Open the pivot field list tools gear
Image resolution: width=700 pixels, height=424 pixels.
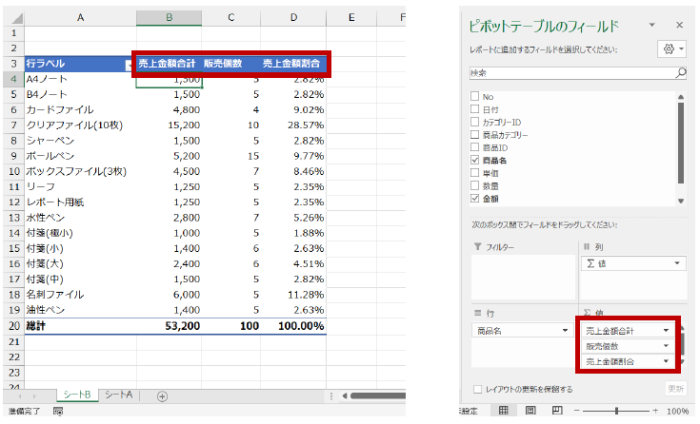[x=667, y=49]
